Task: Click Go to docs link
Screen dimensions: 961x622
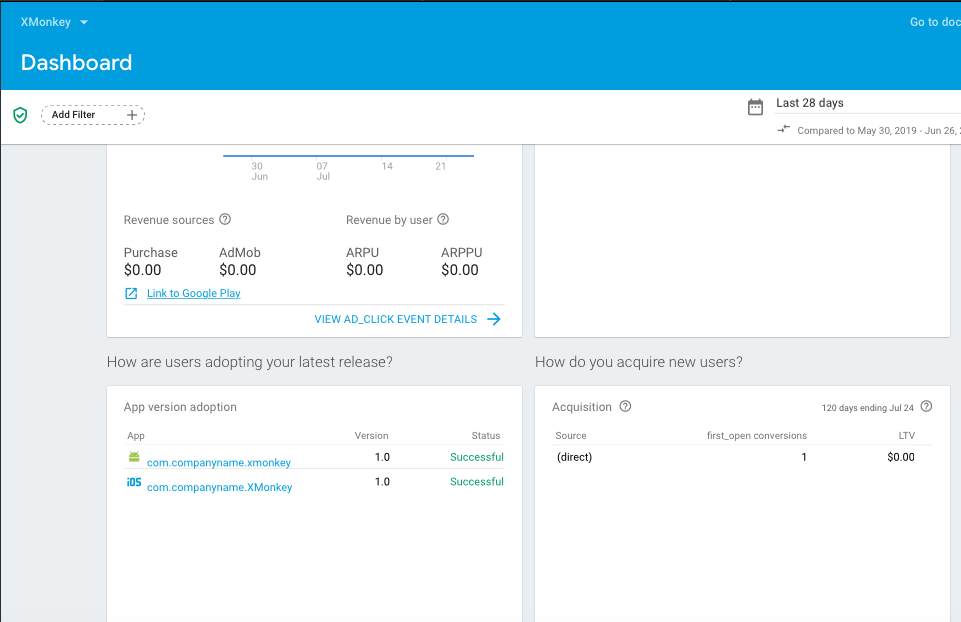Action: pyautogui.click(x=935, y=22)
